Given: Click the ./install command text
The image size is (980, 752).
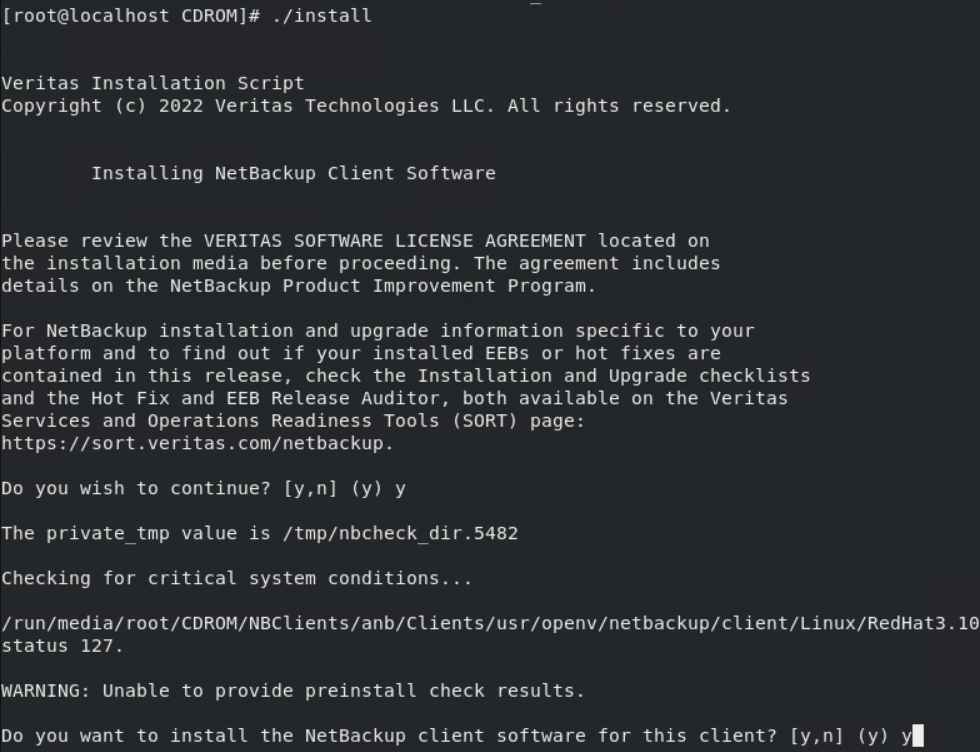Looking at the screenshot, I should (322, 16).
